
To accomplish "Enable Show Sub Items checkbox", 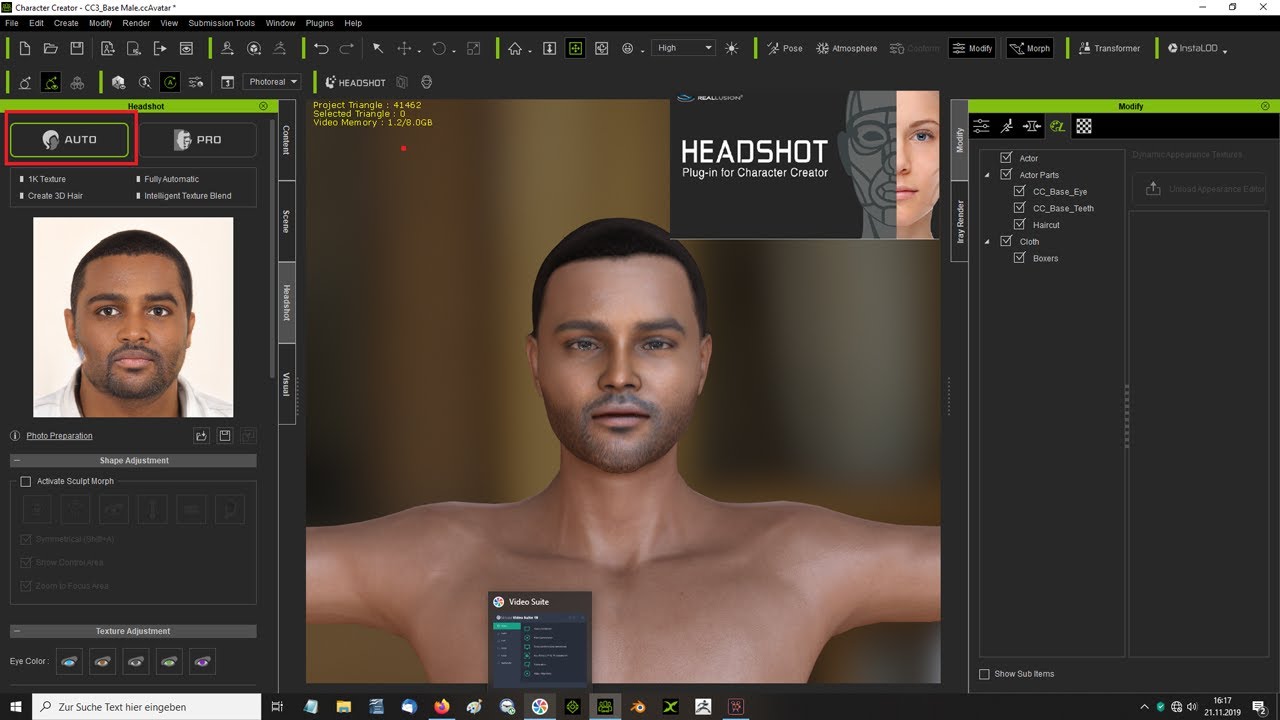I will click(x=985, y=674).
